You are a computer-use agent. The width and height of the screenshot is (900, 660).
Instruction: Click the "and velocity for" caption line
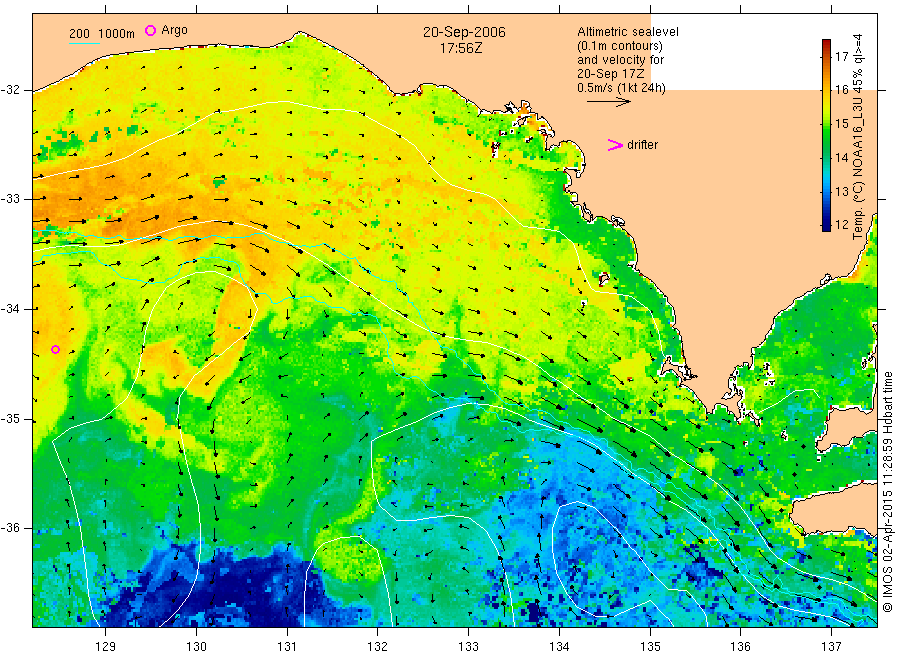[x=620, y=60]
